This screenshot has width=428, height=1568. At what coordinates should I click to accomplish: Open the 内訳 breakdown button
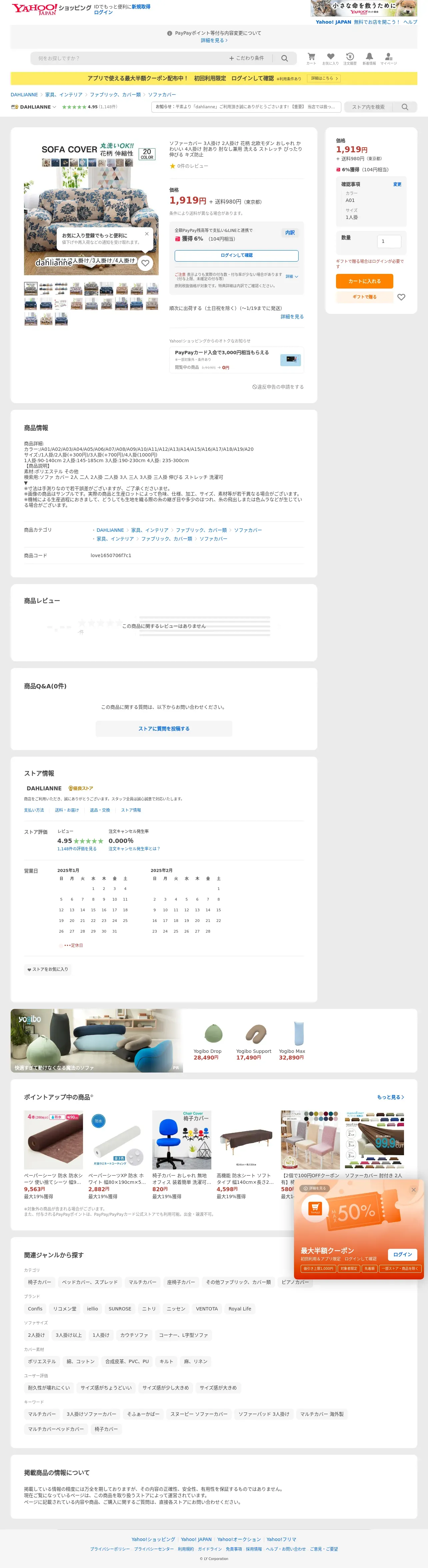290,233
